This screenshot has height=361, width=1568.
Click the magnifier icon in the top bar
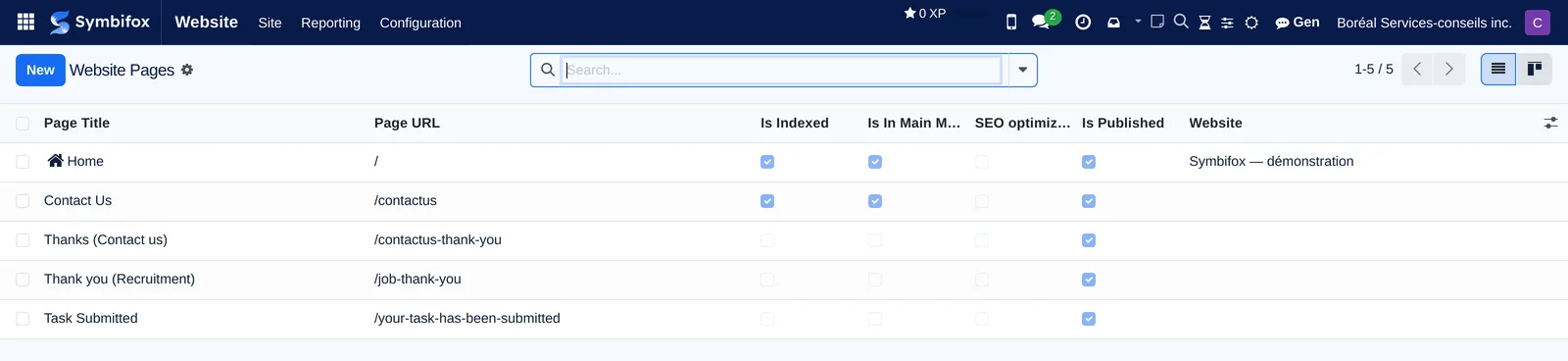click(x=1181, y=22)
